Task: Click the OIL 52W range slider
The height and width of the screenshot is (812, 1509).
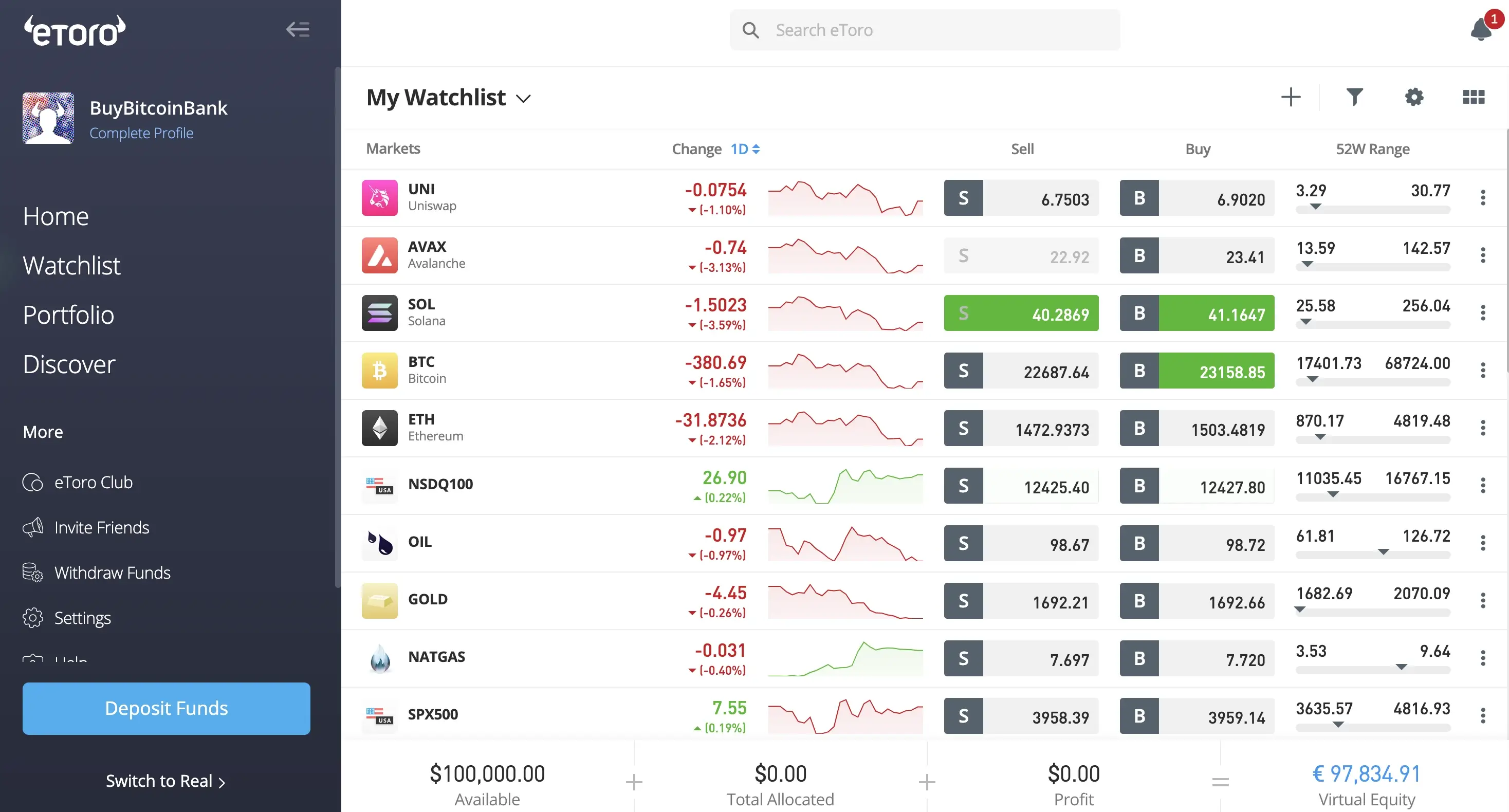Action: tap(1372, 553)
